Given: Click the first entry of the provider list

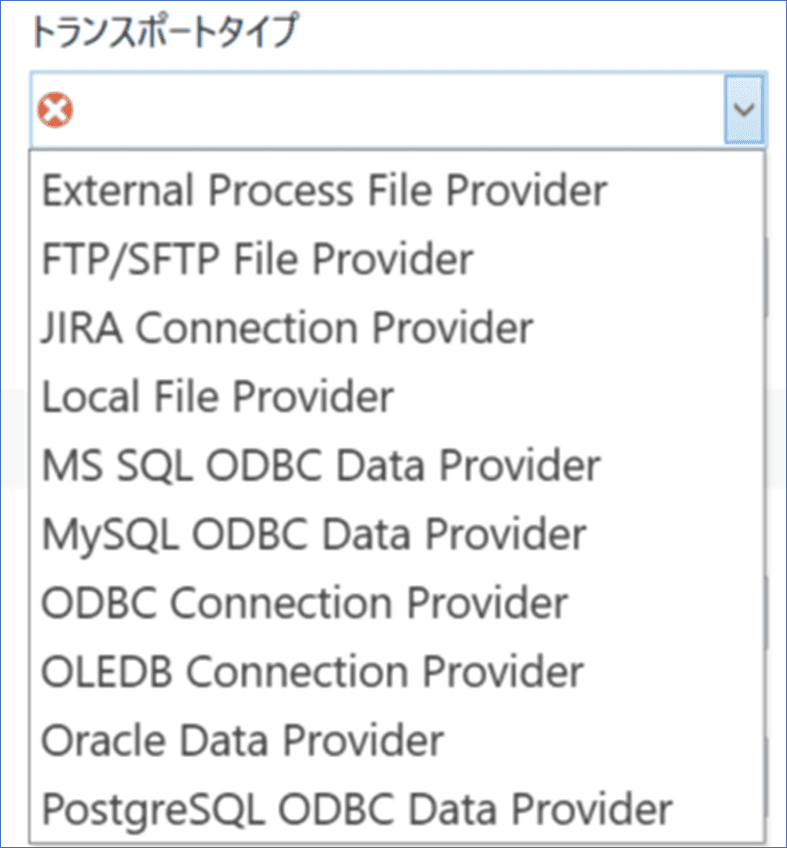Looking at the screenshot, I should 324,190.
